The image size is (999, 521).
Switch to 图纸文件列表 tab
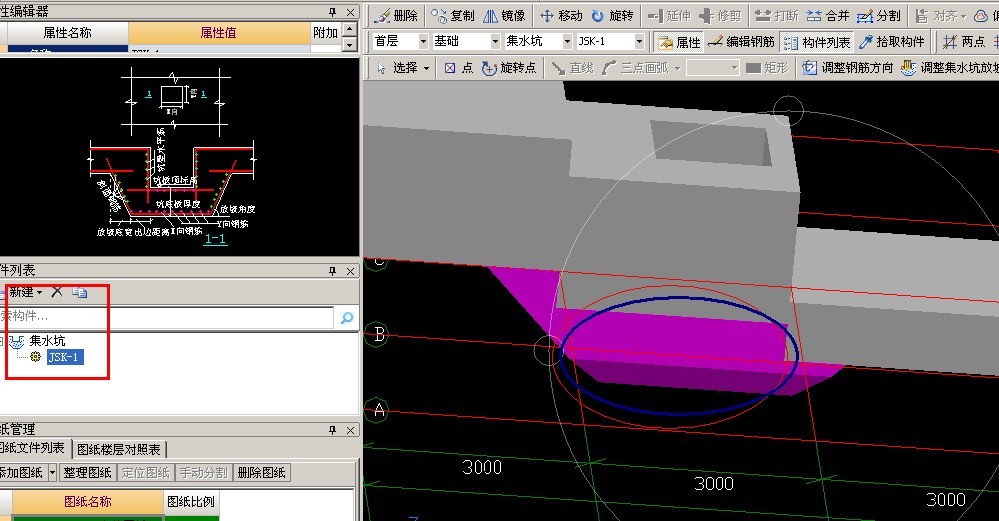pyautogui.click(x=34, y=448)
